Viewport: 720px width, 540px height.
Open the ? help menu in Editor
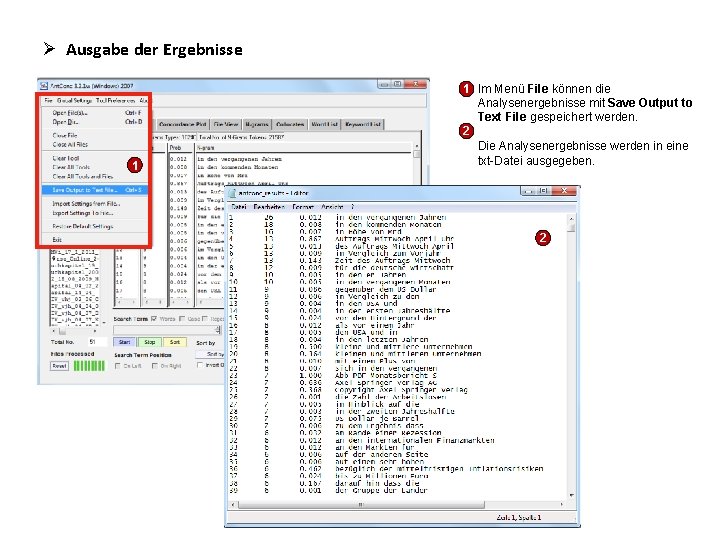click(352, 207)
